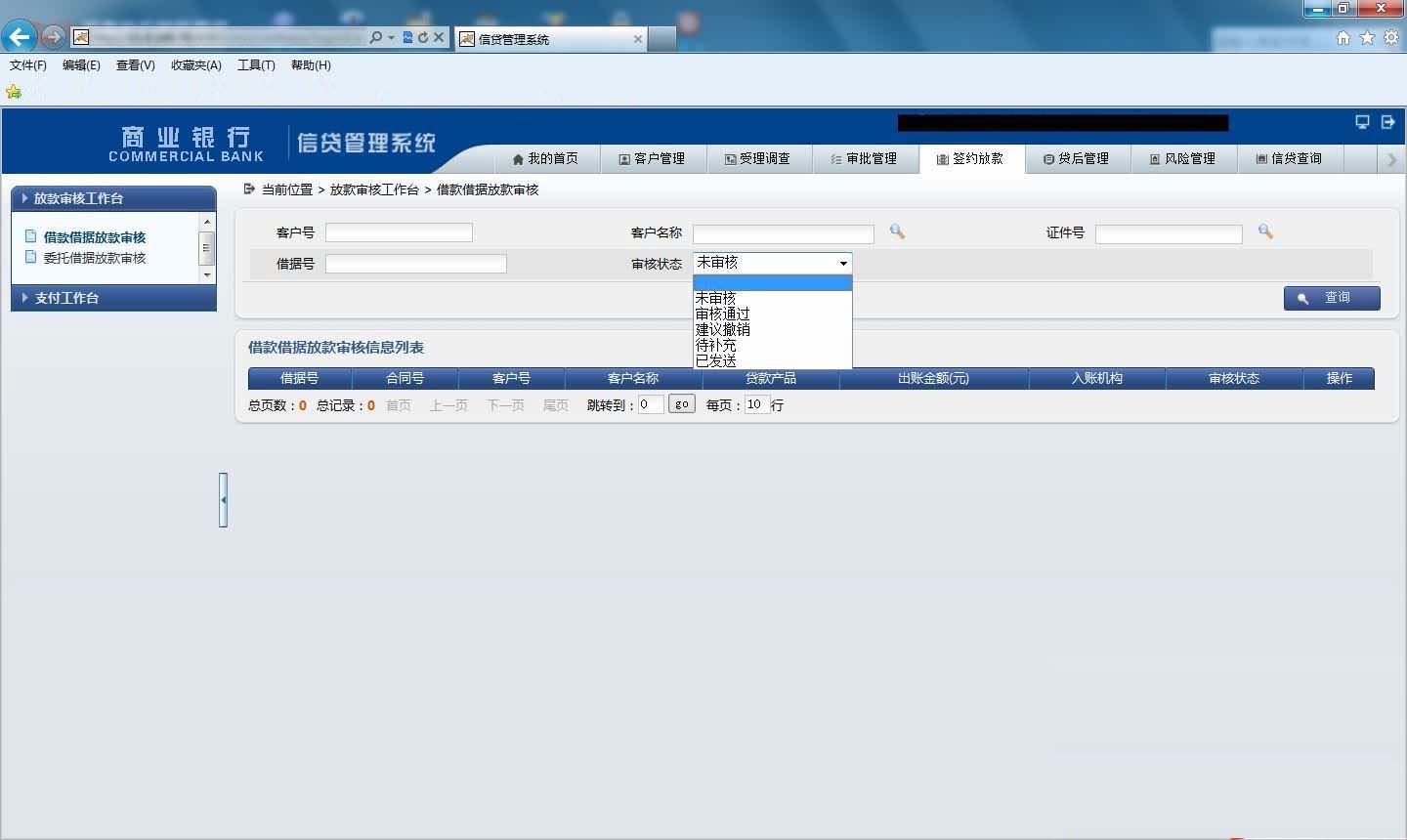Open the 收藏夹(A) menu
1407x840 pixels.
(196, 65)
